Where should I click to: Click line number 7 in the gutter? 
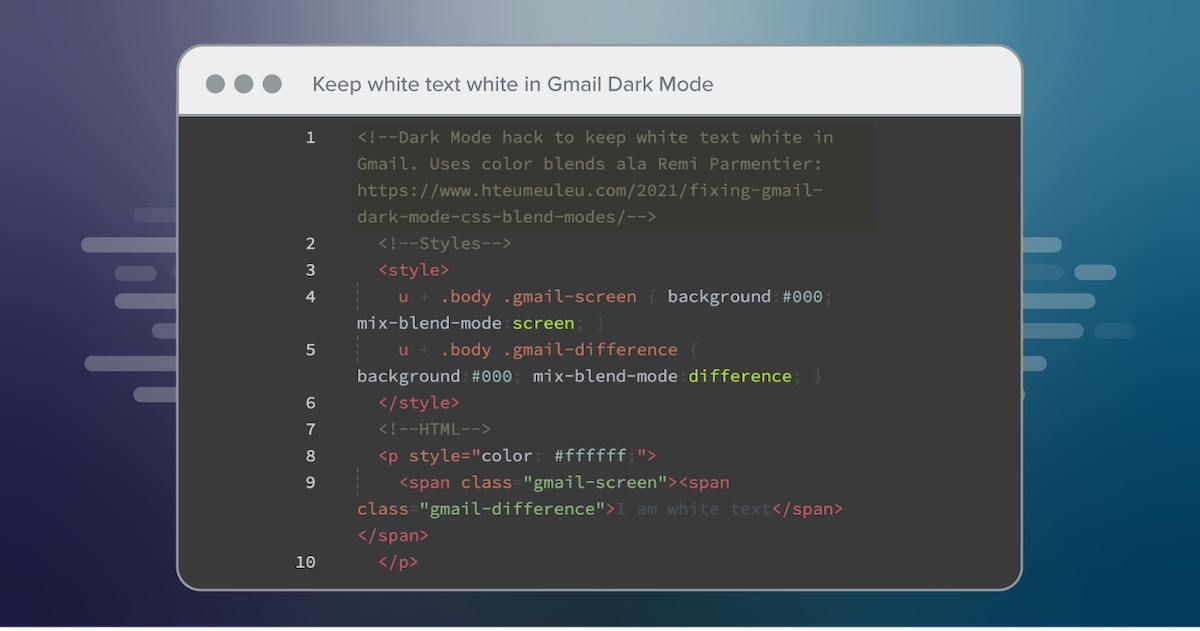tap(310, 429)
